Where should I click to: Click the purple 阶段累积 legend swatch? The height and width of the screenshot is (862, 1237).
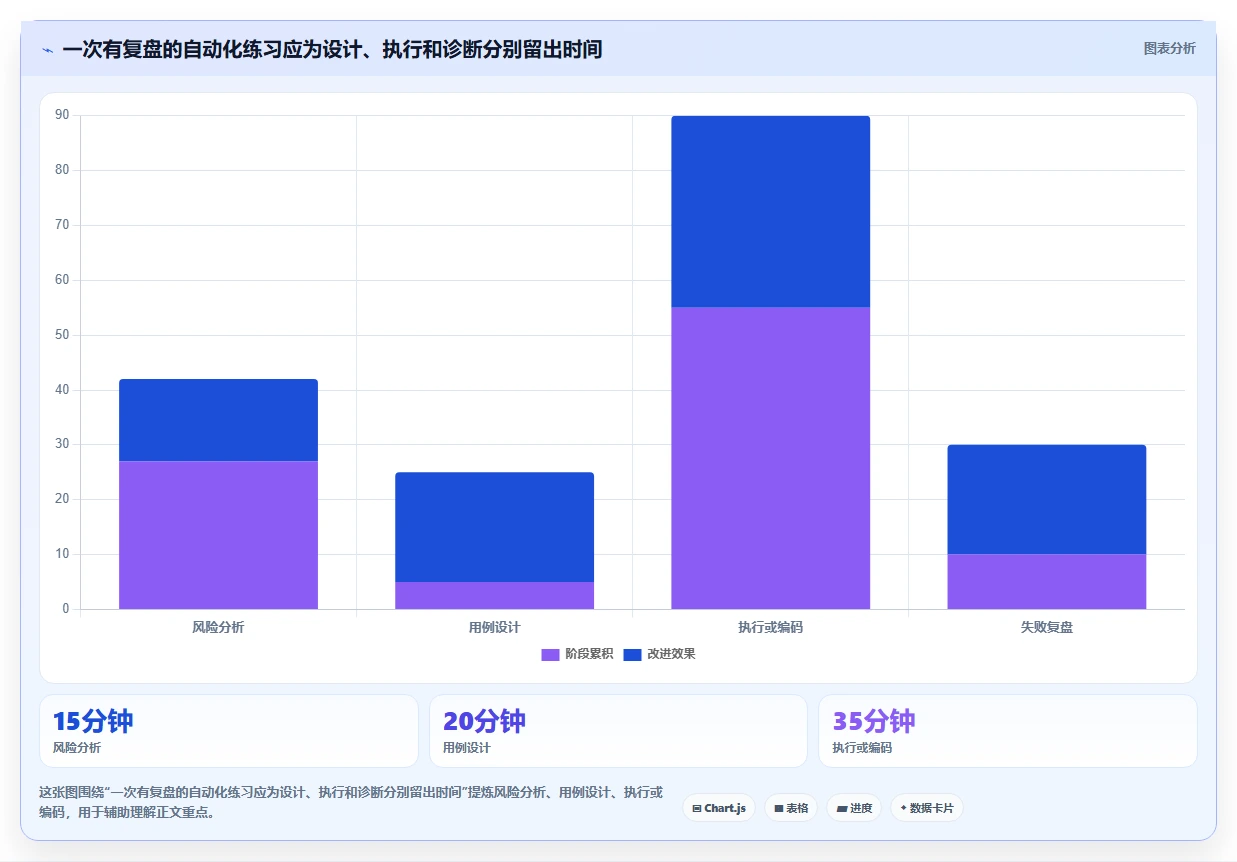(x=551, y=654)
